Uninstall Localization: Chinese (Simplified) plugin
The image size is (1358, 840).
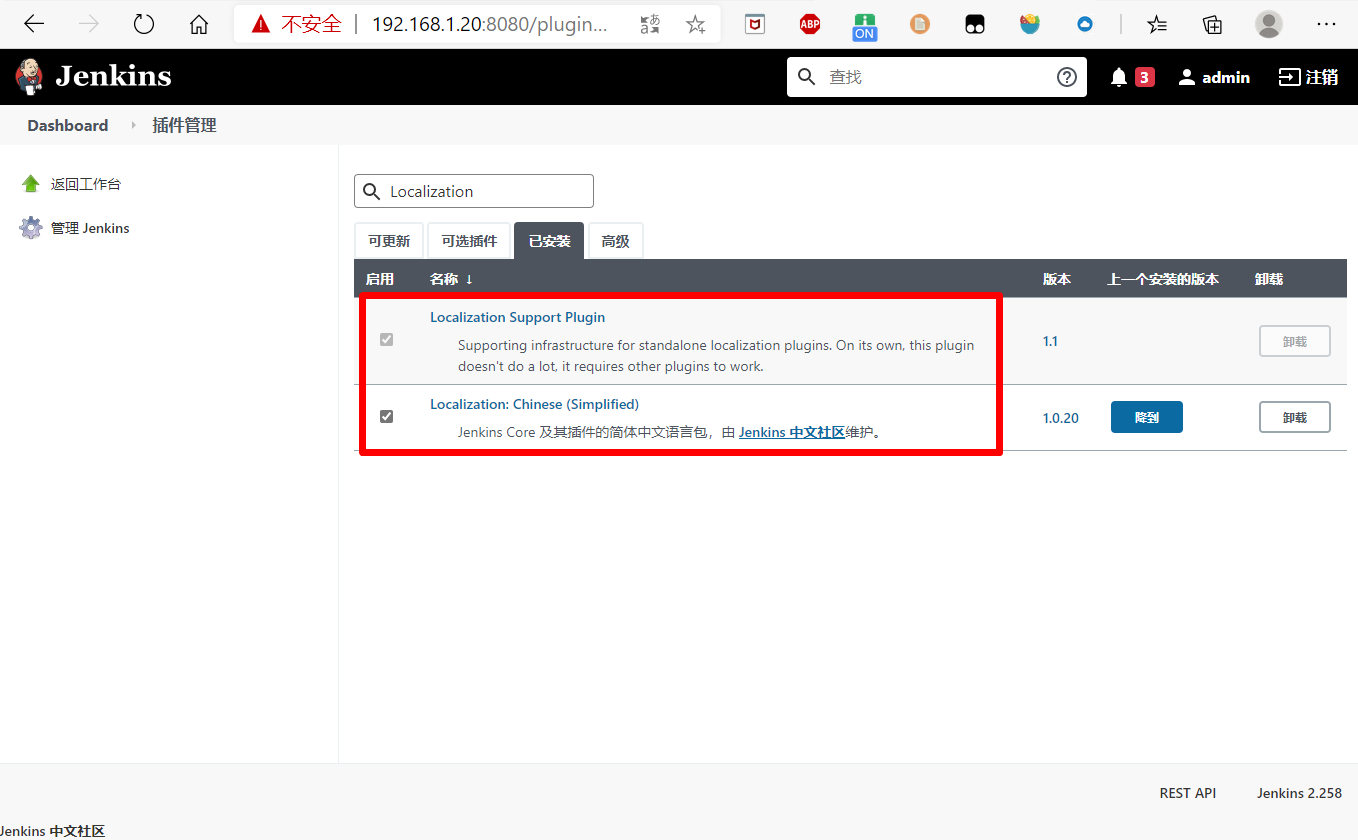(x=1295, y=417)
